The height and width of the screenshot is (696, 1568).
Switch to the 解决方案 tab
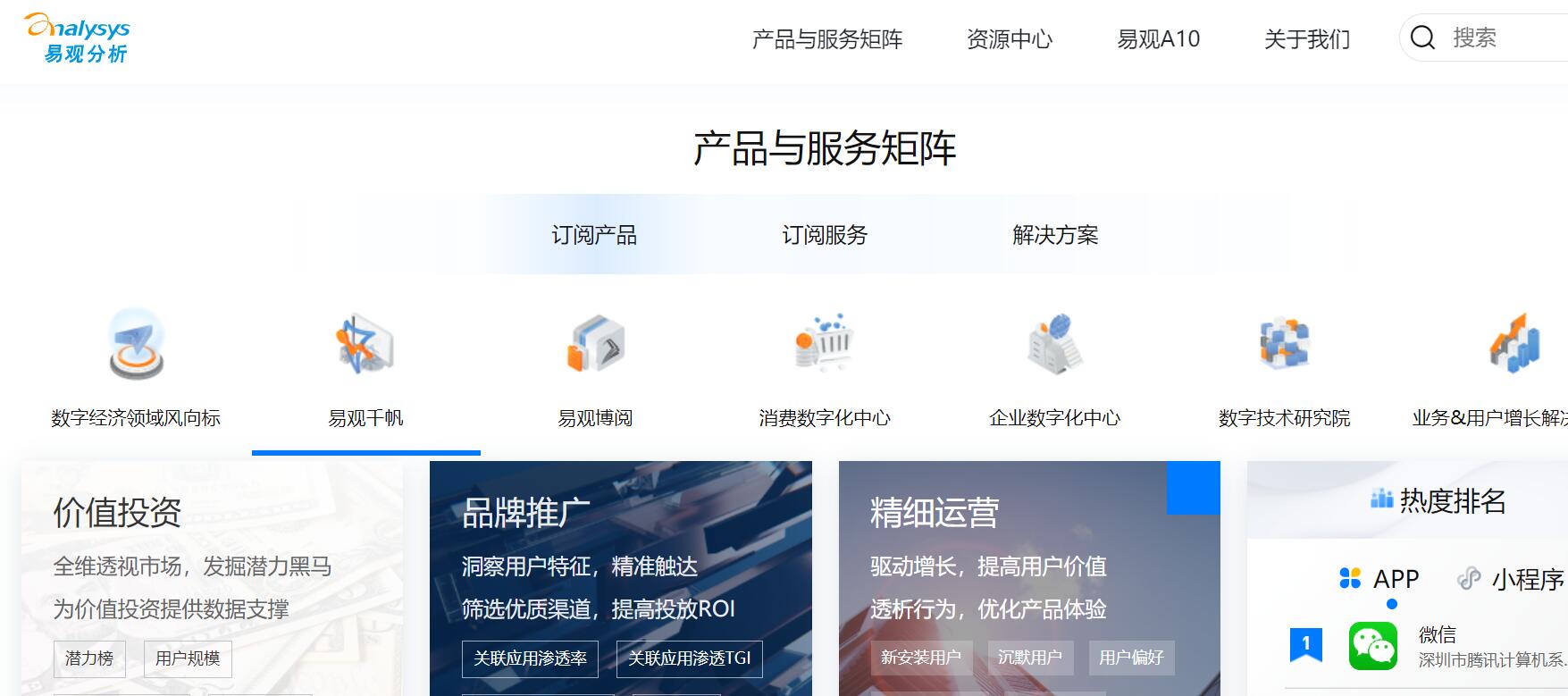point(1055,235)
